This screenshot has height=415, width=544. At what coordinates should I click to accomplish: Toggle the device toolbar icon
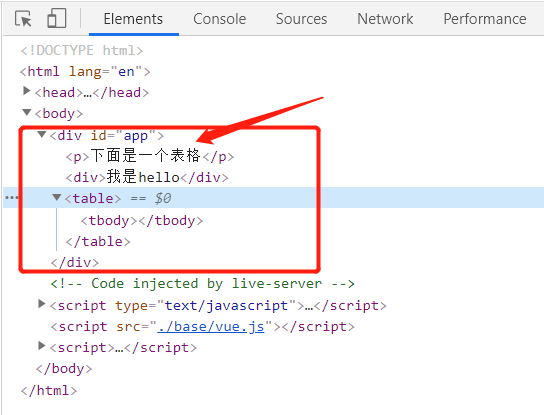[x=57, y=18]
